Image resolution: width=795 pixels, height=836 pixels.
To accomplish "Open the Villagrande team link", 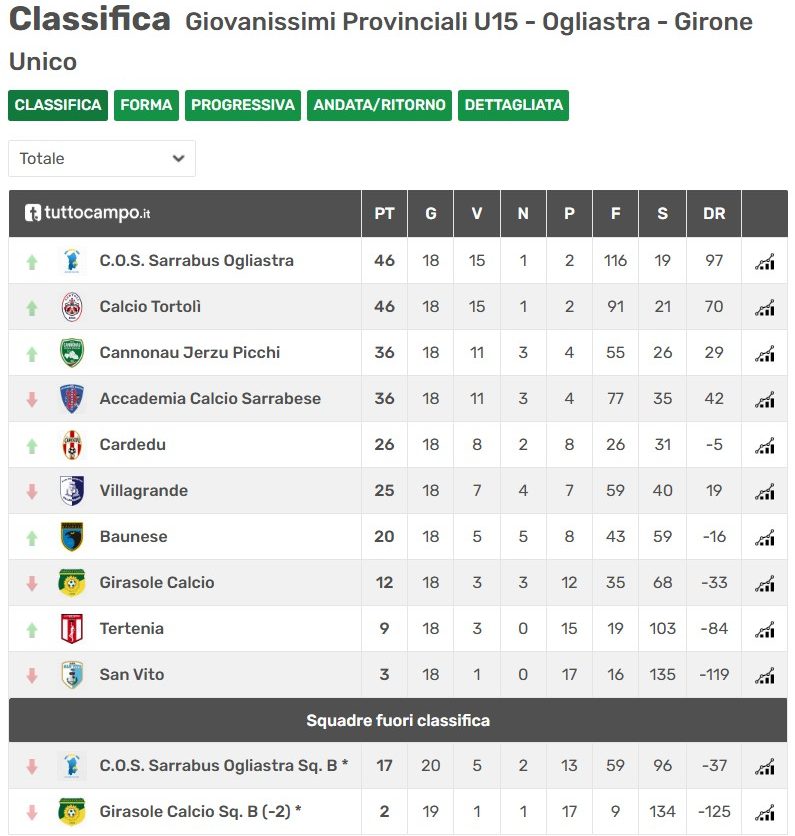I will pos(144,491).
